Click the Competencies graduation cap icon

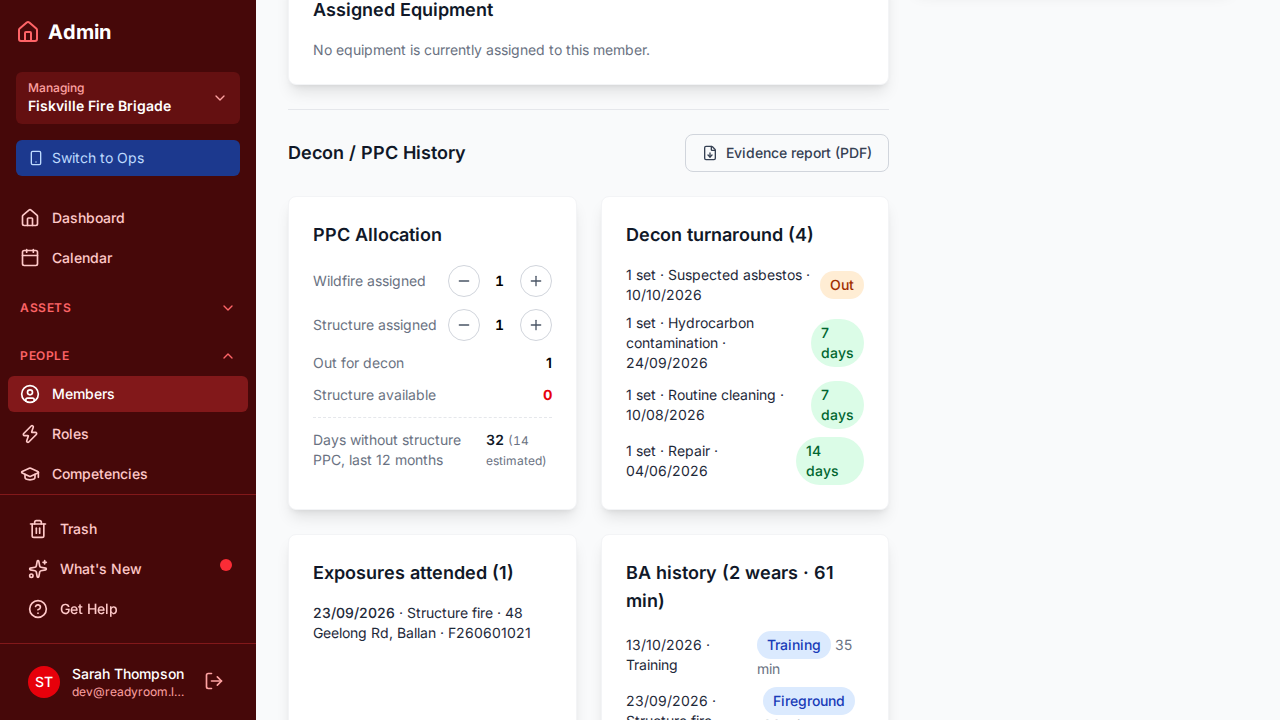coord(30,474)
